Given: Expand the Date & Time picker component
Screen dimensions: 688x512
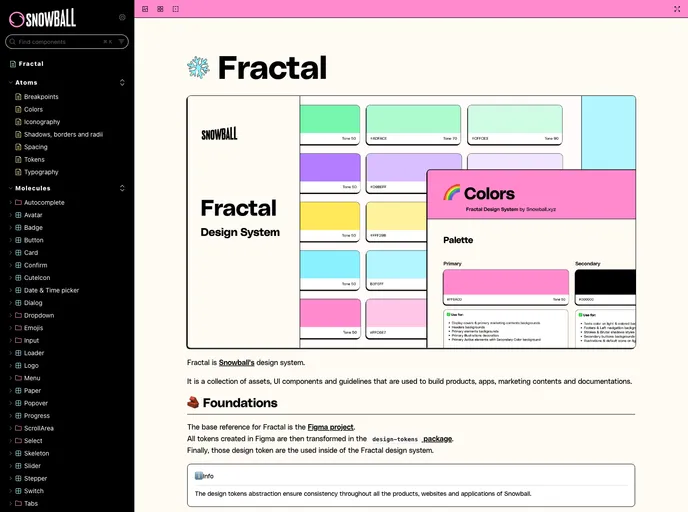Looking at the screenshot, I should tap(11, 290).
